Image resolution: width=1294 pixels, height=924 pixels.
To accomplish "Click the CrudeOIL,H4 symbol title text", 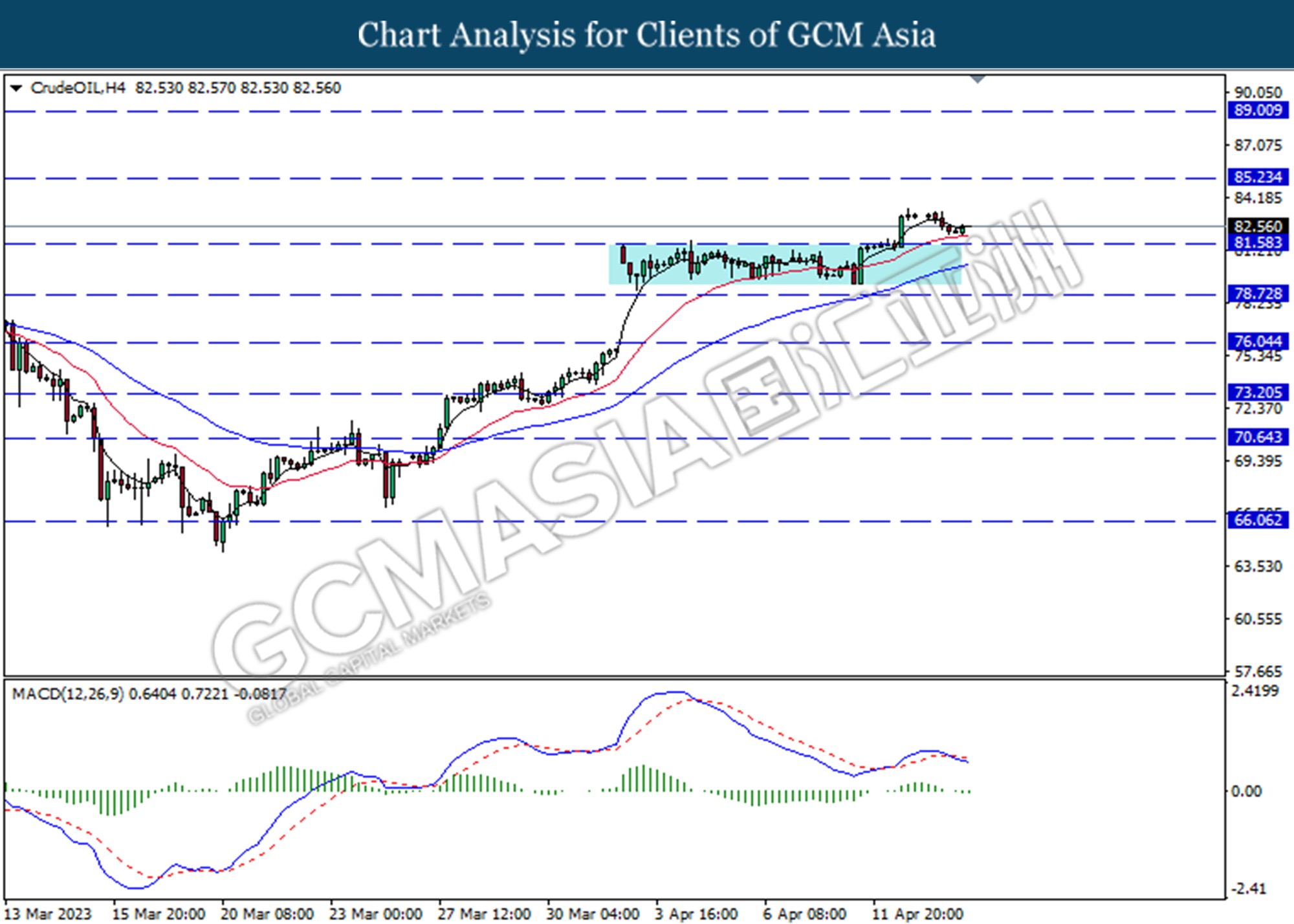I will coord(78,88).
